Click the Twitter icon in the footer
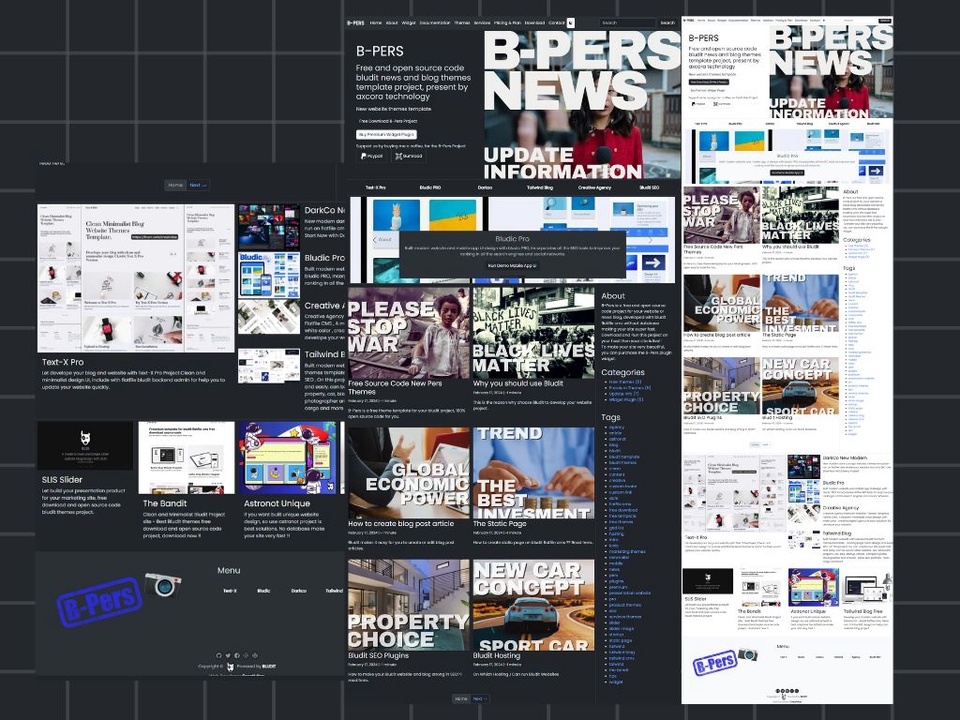Image resolution: width=960 pixels, height=720 pixels. pyautogui.click(x=228, y=654)
